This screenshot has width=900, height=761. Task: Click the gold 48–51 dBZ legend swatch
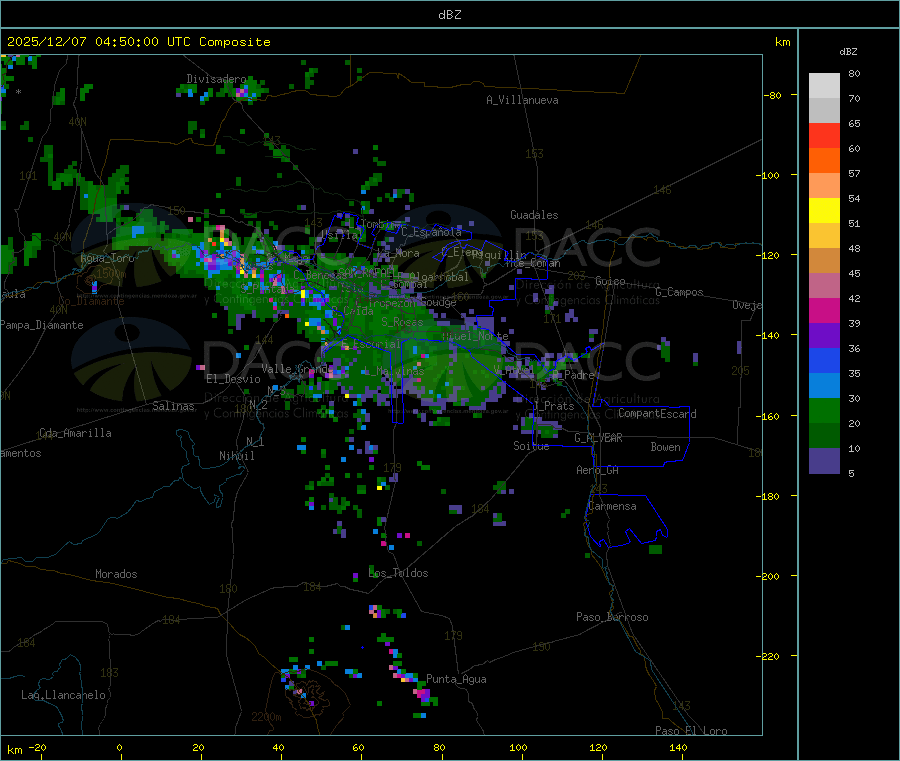(x=824, y=236)
